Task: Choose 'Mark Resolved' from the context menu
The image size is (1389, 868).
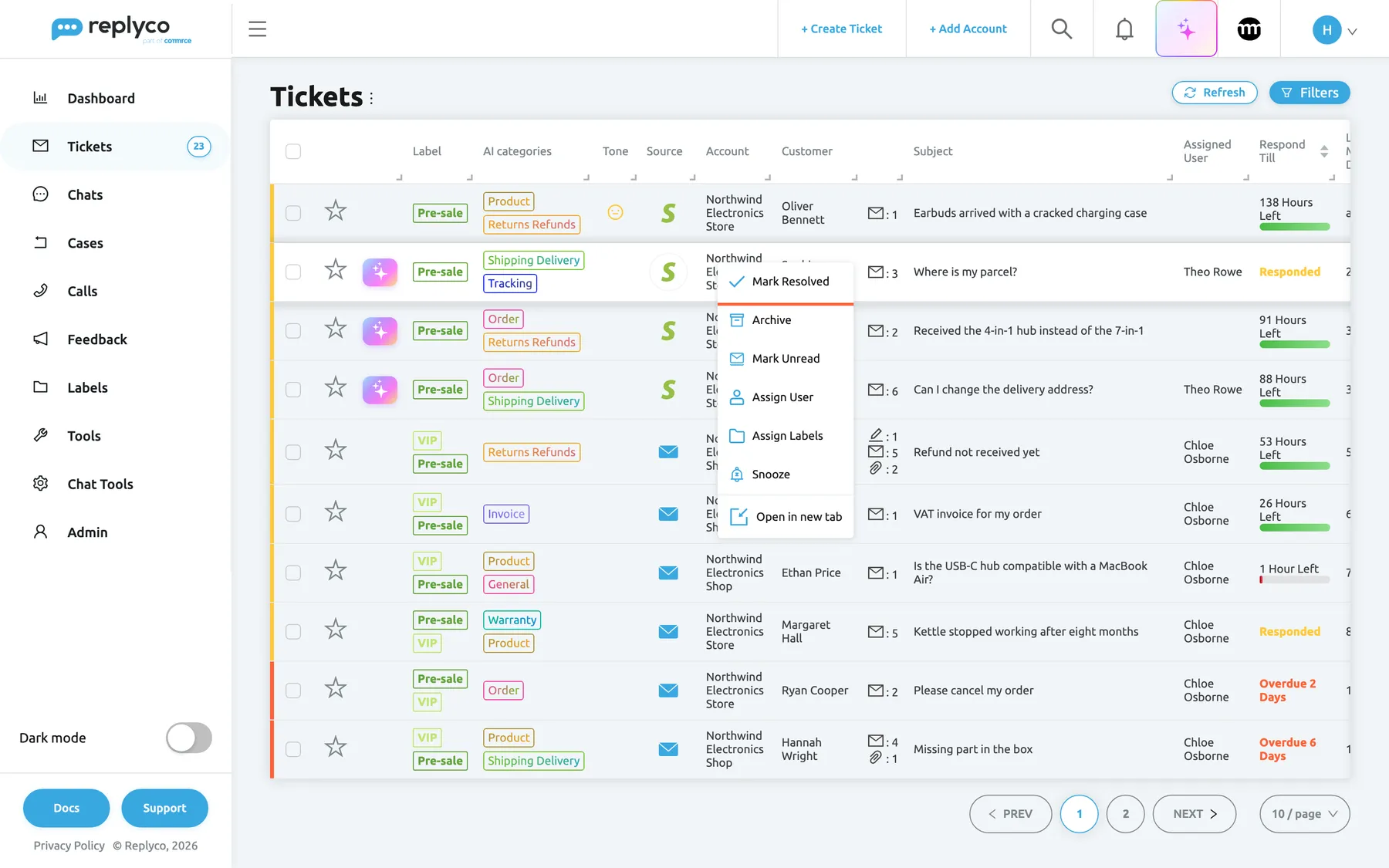Action: coord(786,282)
